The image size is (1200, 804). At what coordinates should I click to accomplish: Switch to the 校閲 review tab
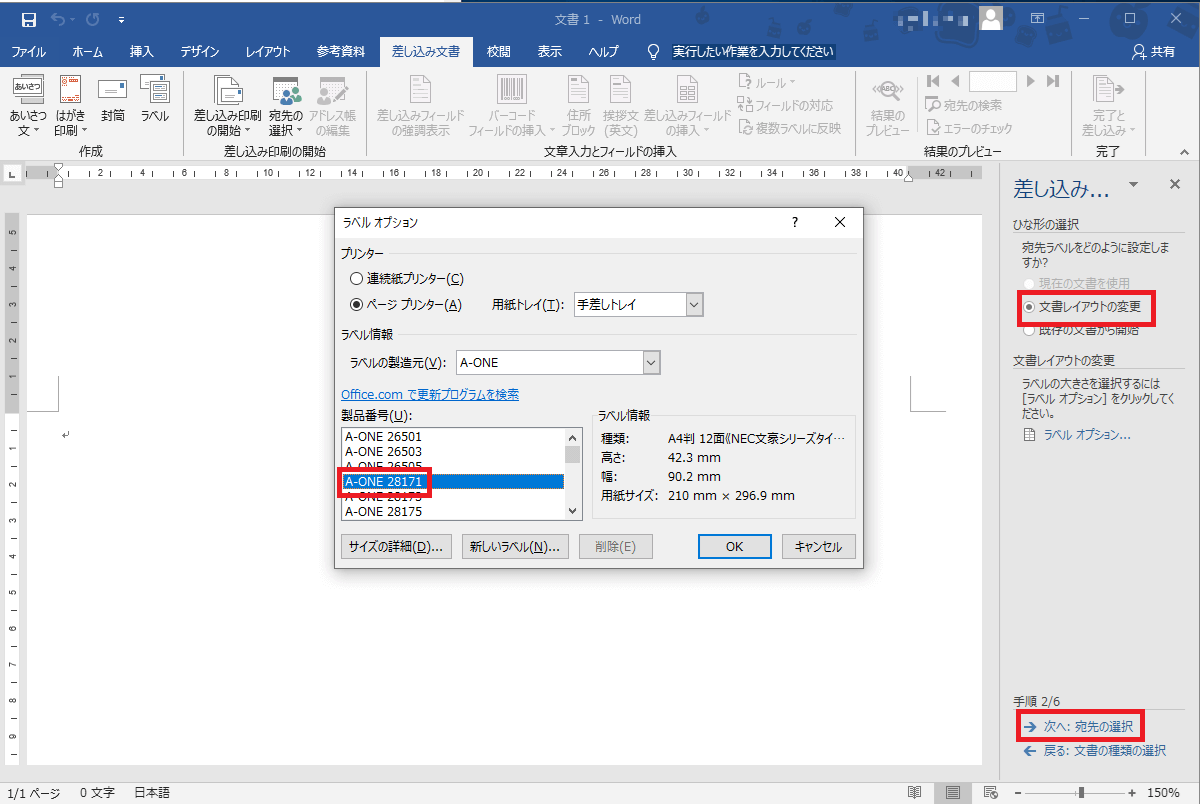point(498,52)
